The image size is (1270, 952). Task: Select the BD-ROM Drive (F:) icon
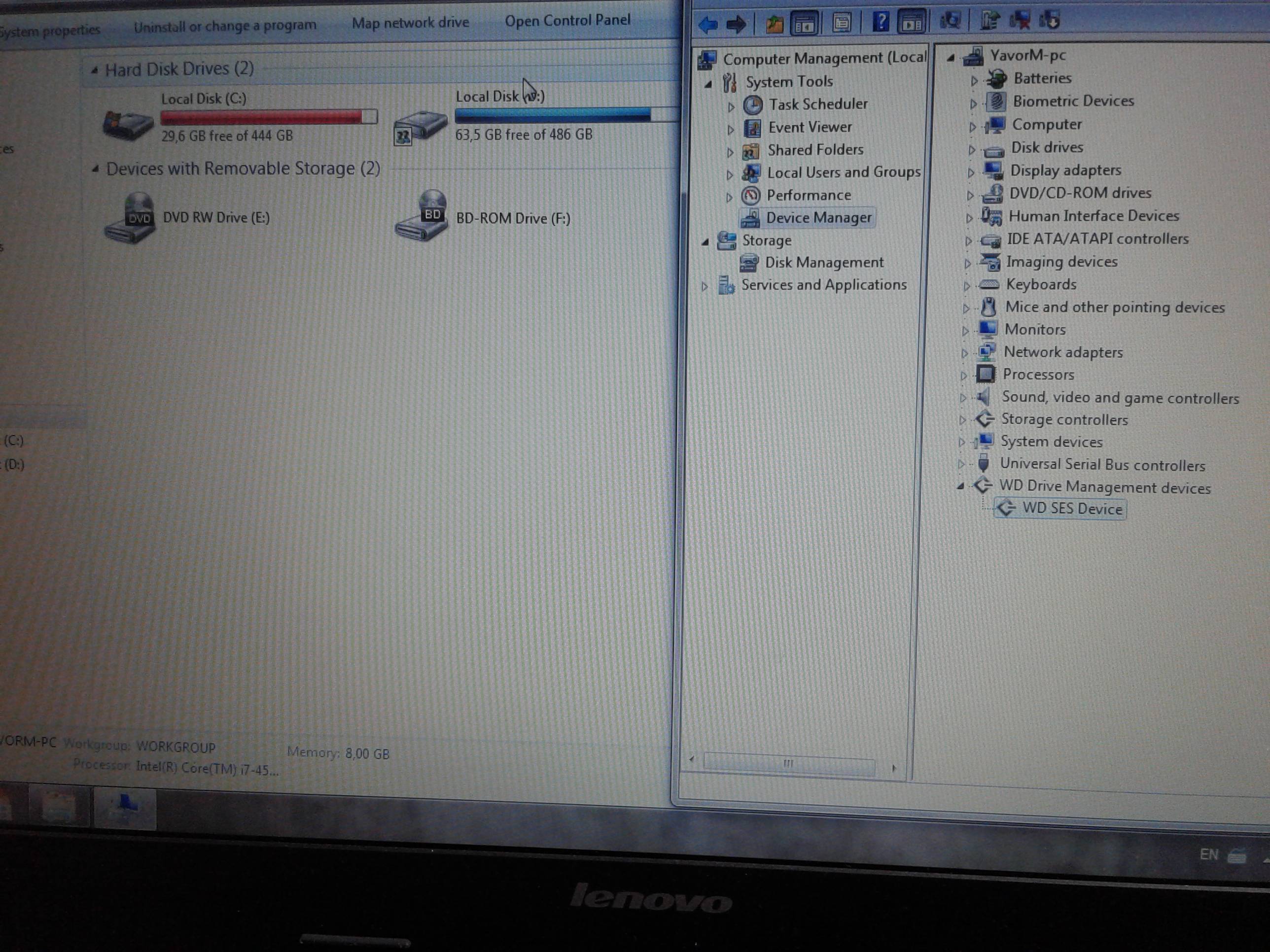[422, 216]
